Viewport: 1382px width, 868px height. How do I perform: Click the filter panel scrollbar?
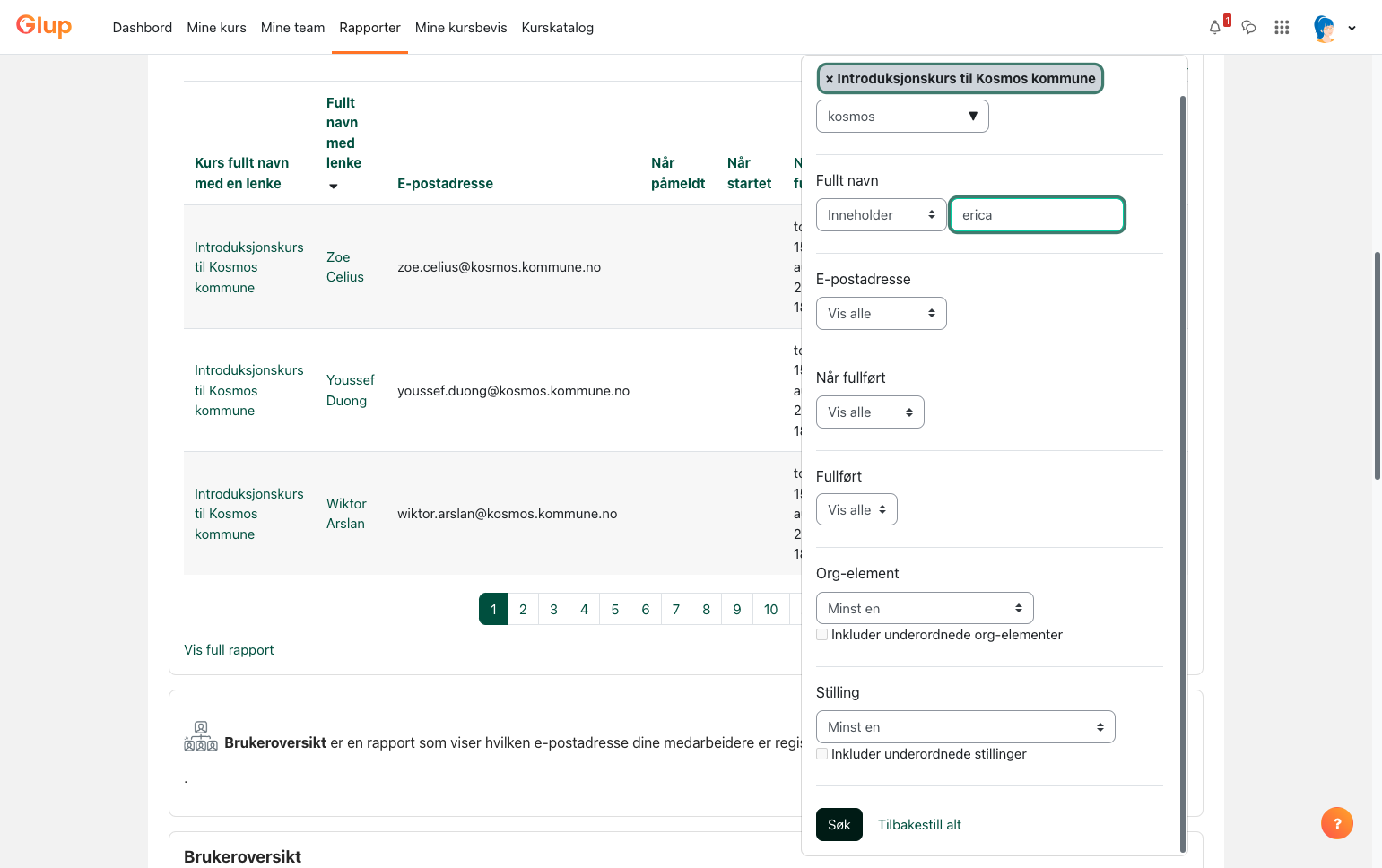[x=1183, y=473]
